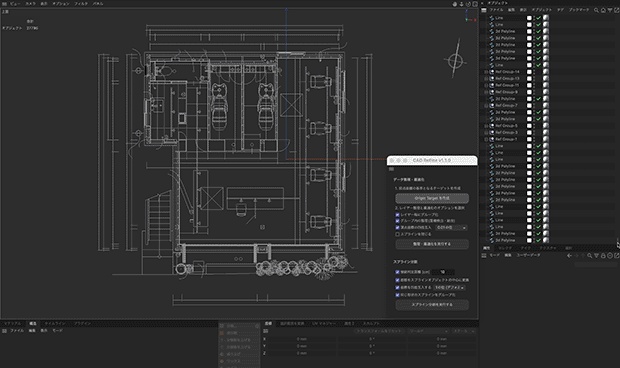Click the viewport axis orientation gizmo
Screen dimensions: 620x368
[x=470, y=16]
